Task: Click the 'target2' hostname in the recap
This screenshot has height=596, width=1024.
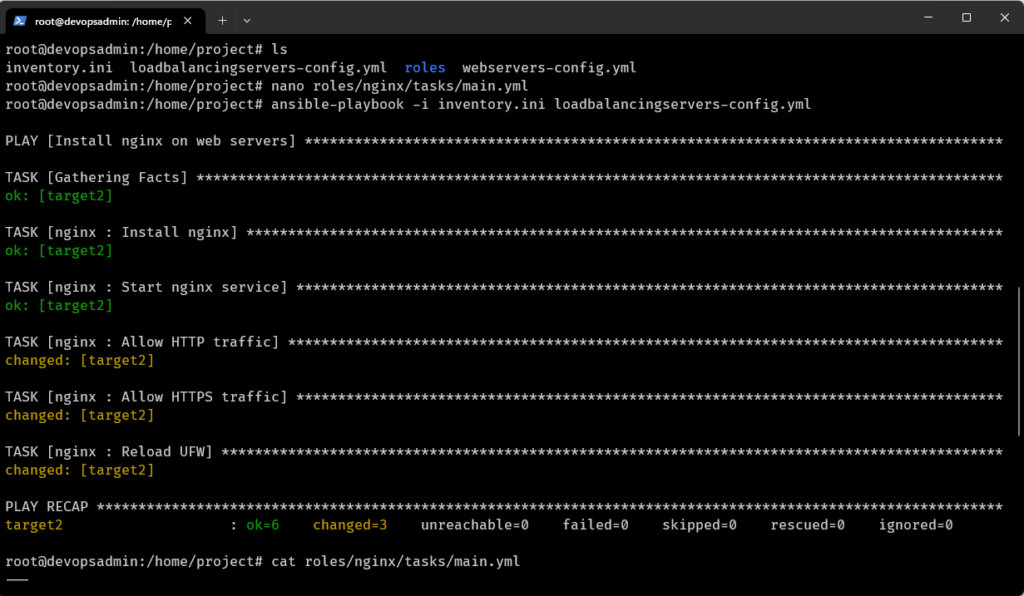Action: click(x=34, y=524)
